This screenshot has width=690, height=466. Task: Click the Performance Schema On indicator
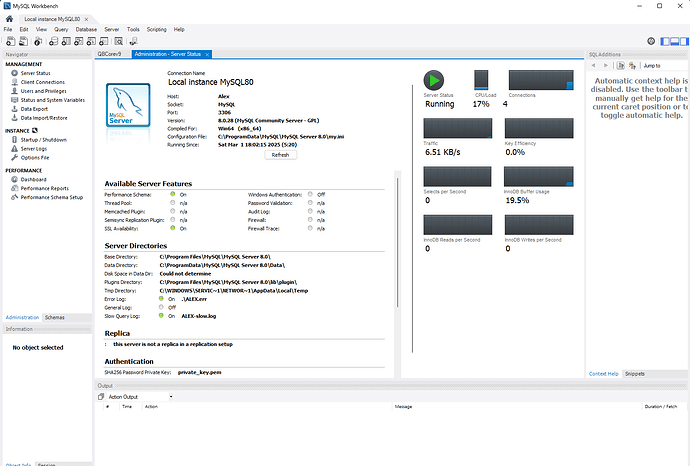(x=173, y=194)
